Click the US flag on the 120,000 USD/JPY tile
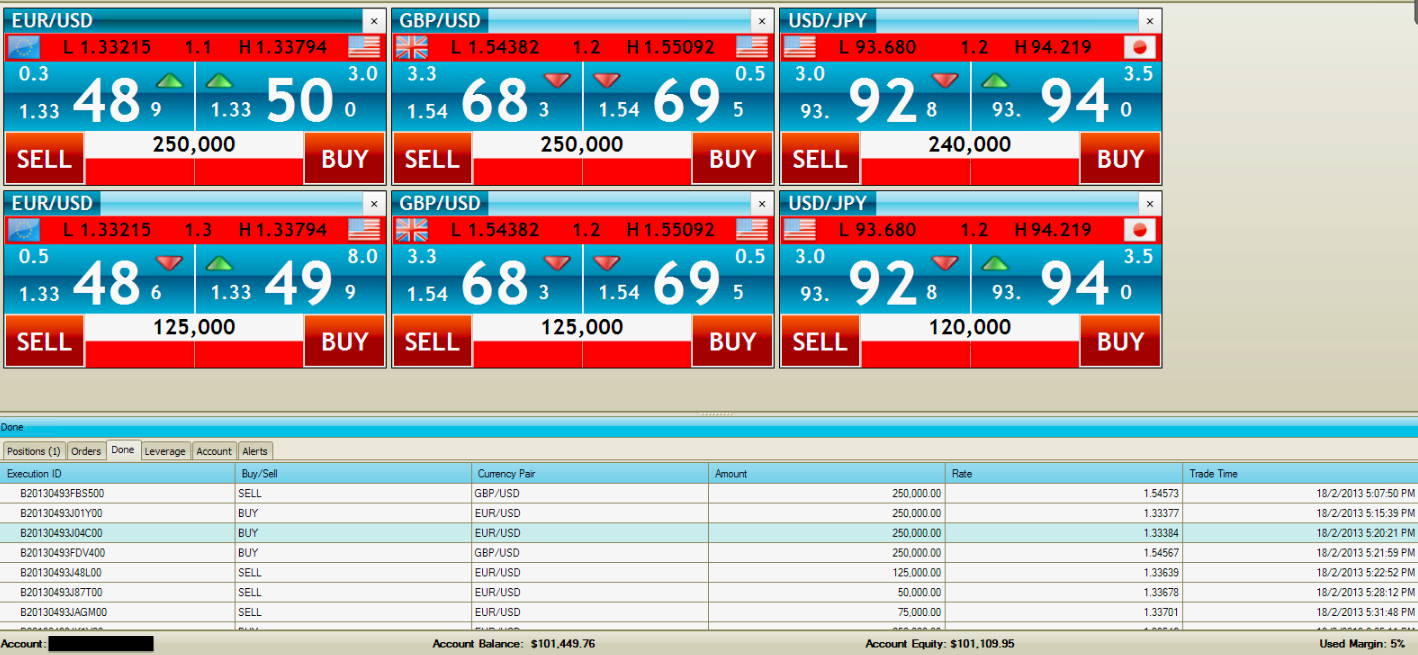Image resolution: width=1418 pixels, height=655 pixels. (799, 230)
